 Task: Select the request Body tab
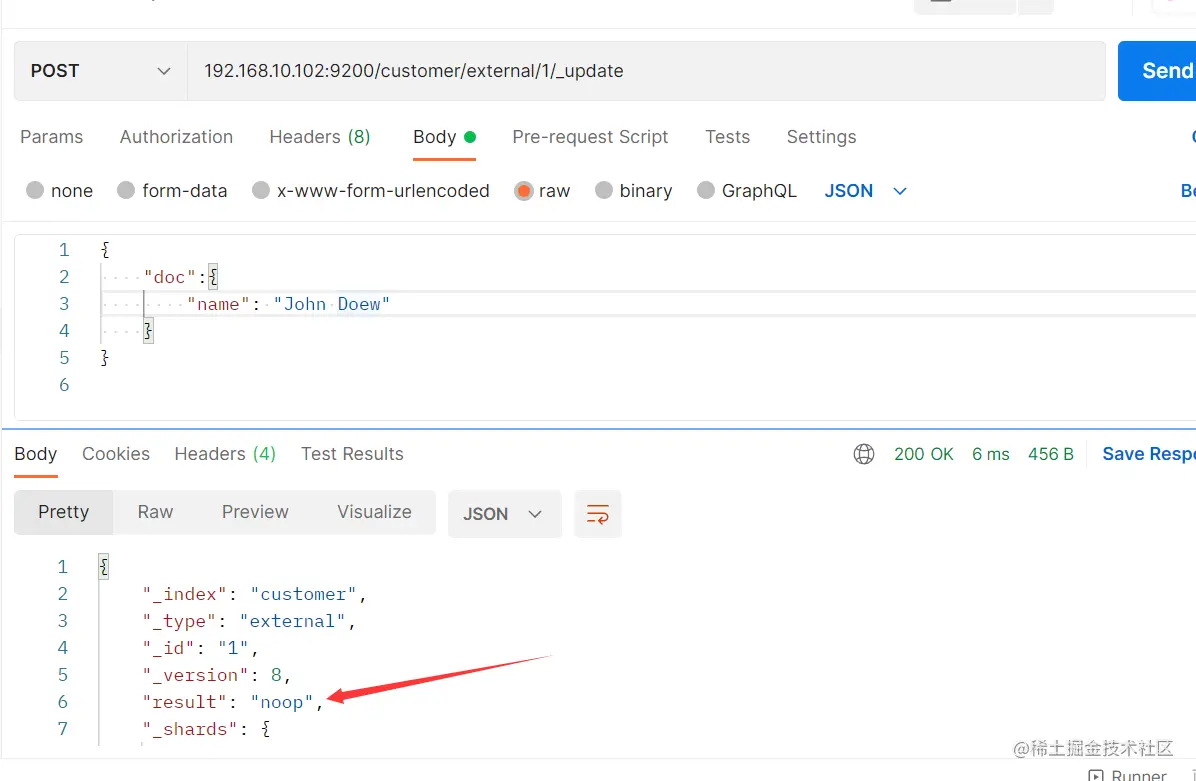pyautogui.click(x=444, y=137)
